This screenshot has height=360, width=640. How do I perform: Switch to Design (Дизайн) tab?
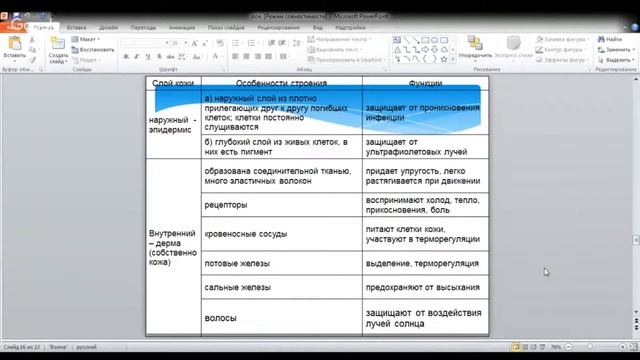click(x=108, y=28)
